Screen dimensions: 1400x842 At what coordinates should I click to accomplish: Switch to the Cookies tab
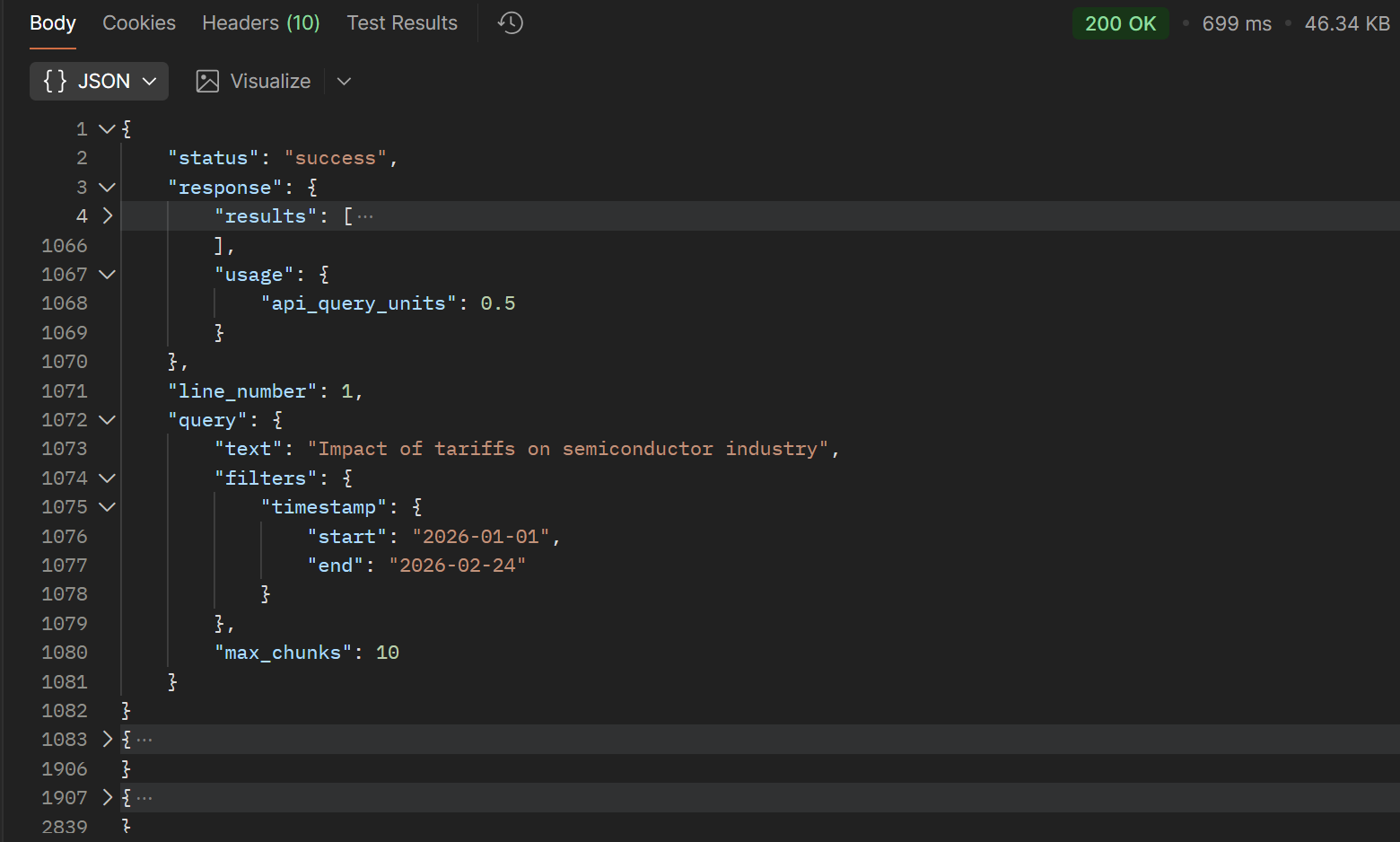click(139, 22)
